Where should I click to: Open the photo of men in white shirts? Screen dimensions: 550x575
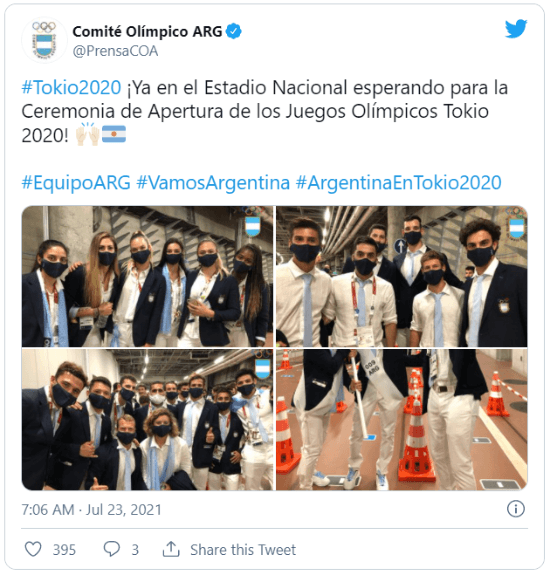point(402,276)
